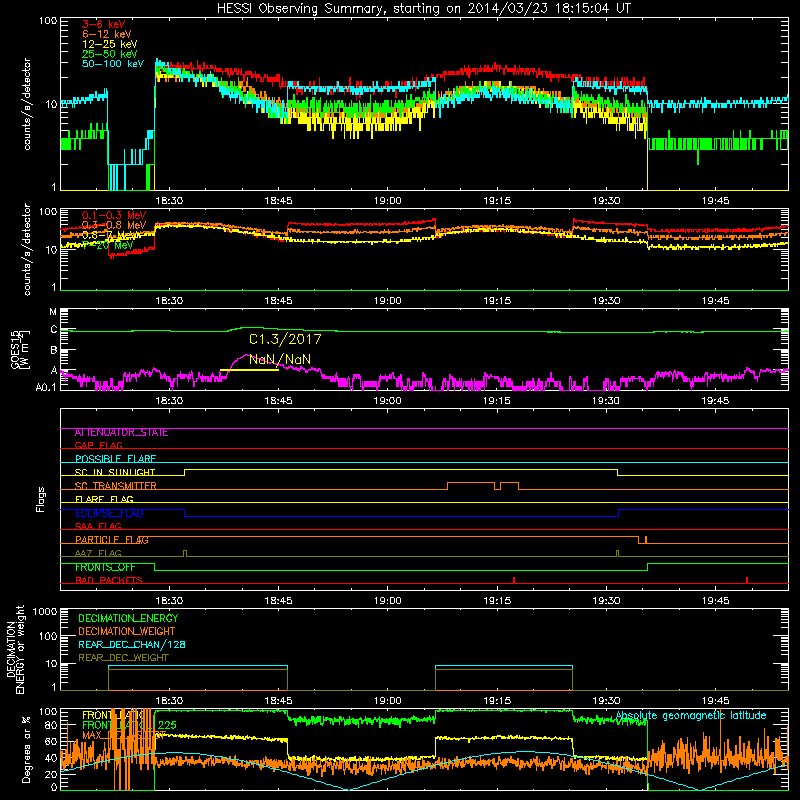This screenshot has width=800, height=800.
Task: Click the HESSI Observing Summary title text
Action: [423, 8]
